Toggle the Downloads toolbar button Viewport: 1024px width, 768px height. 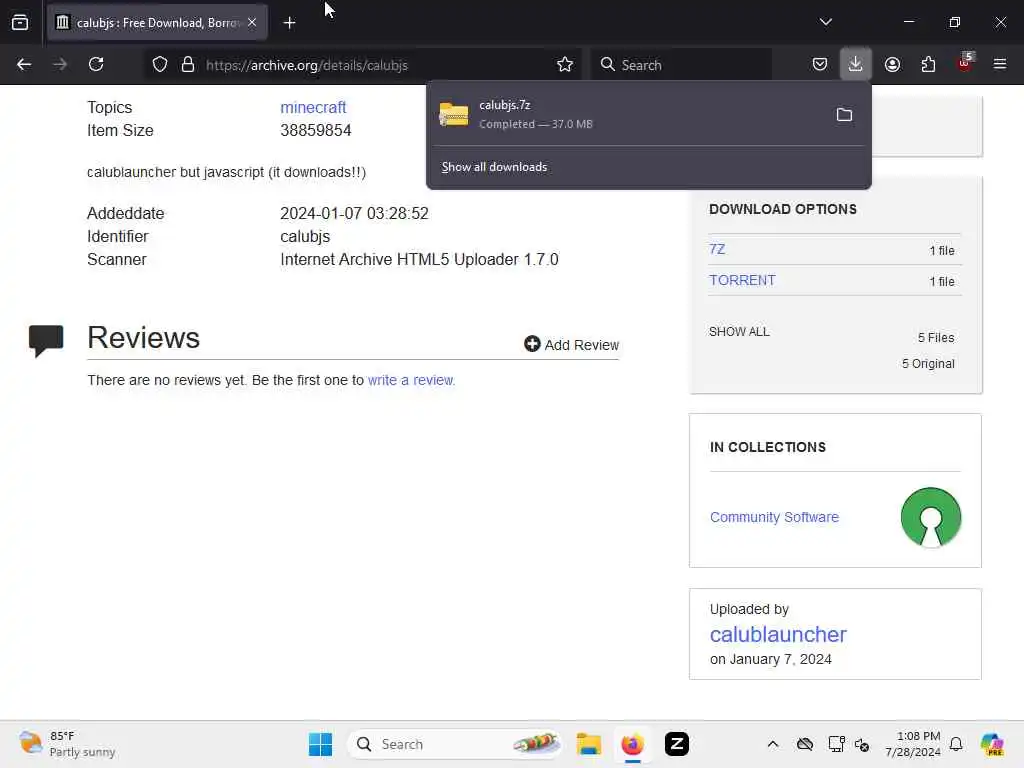856,64
